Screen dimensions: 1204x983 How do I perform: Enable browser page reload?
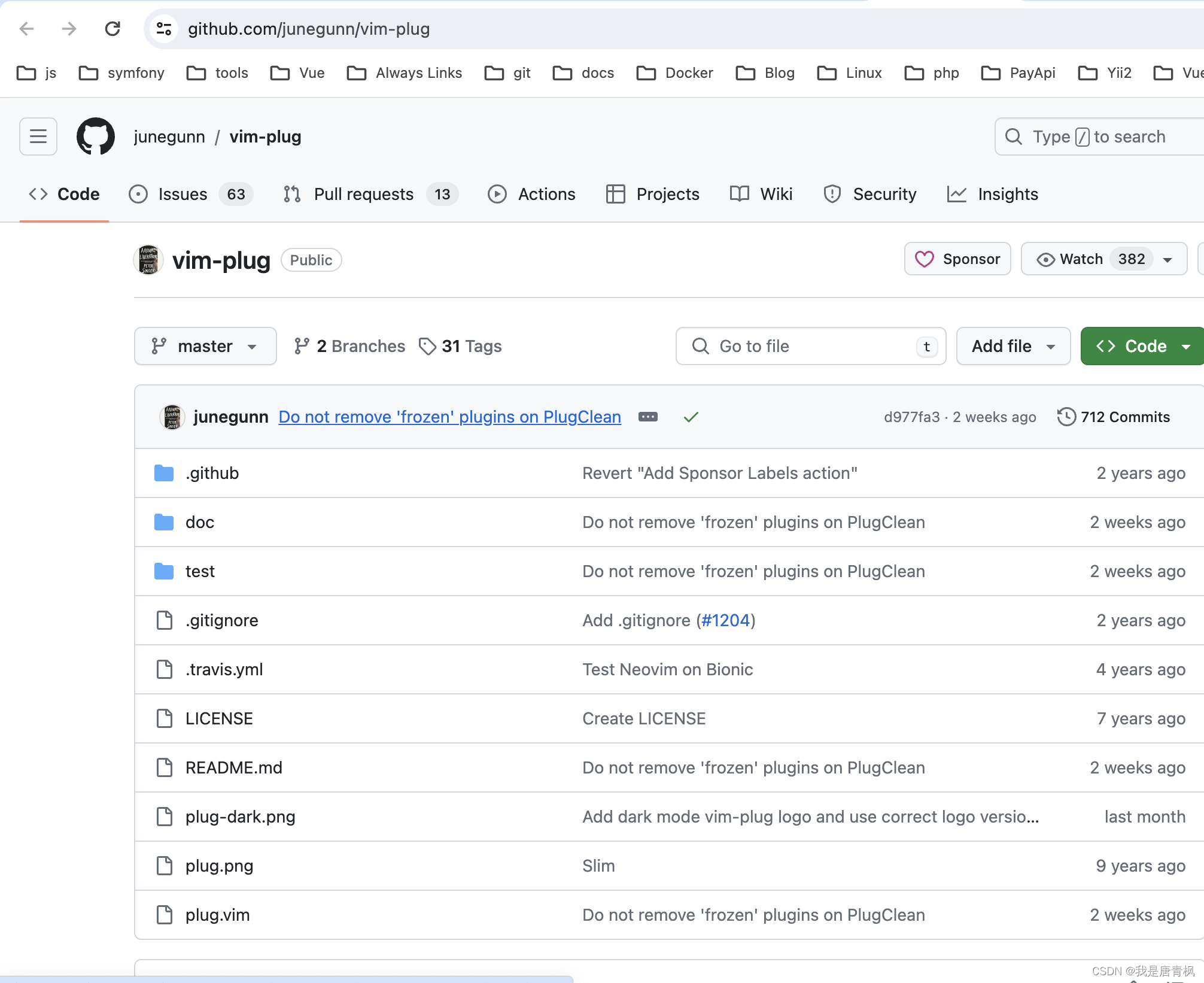[113, 28]
